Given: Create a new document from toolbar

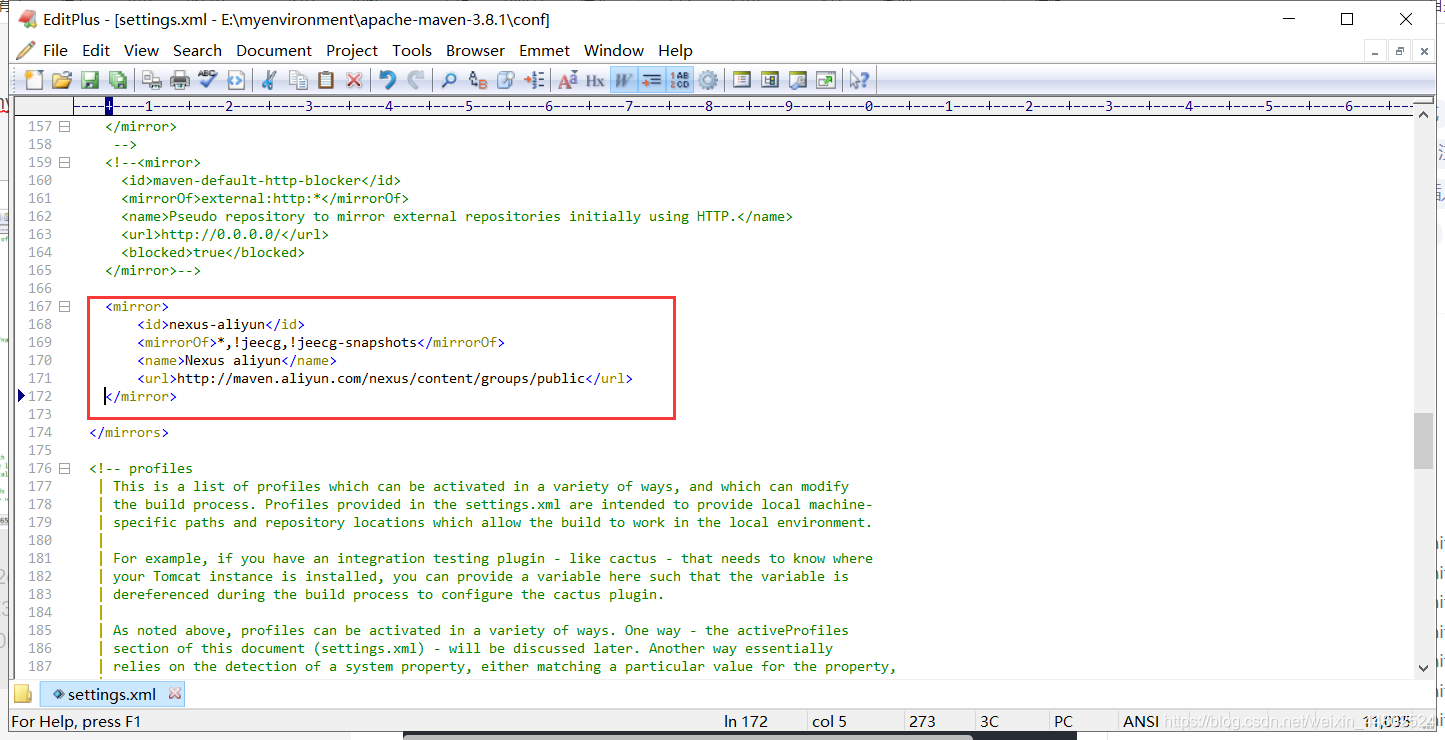Looking at the screenshot, I should pos(34,80).
